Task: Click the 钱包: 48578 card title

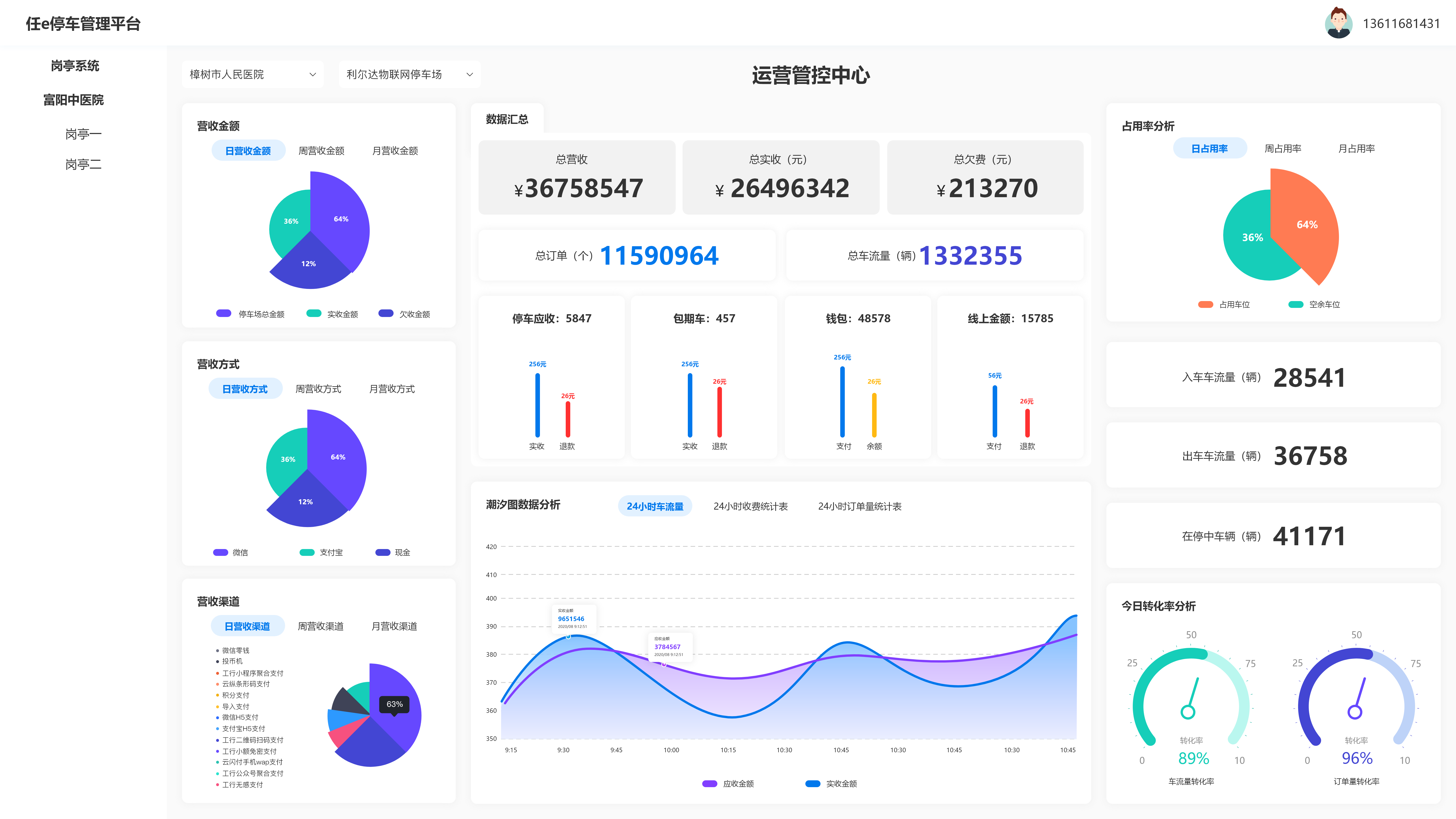Action: 858,319
